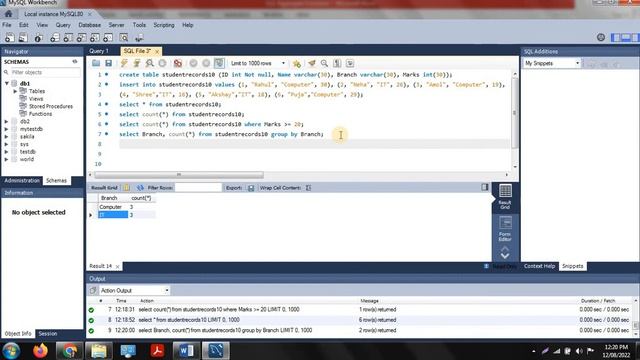This screenshot has width=640, height=360.
Task: Switch to the Session tab
Action: click(48, 333)
